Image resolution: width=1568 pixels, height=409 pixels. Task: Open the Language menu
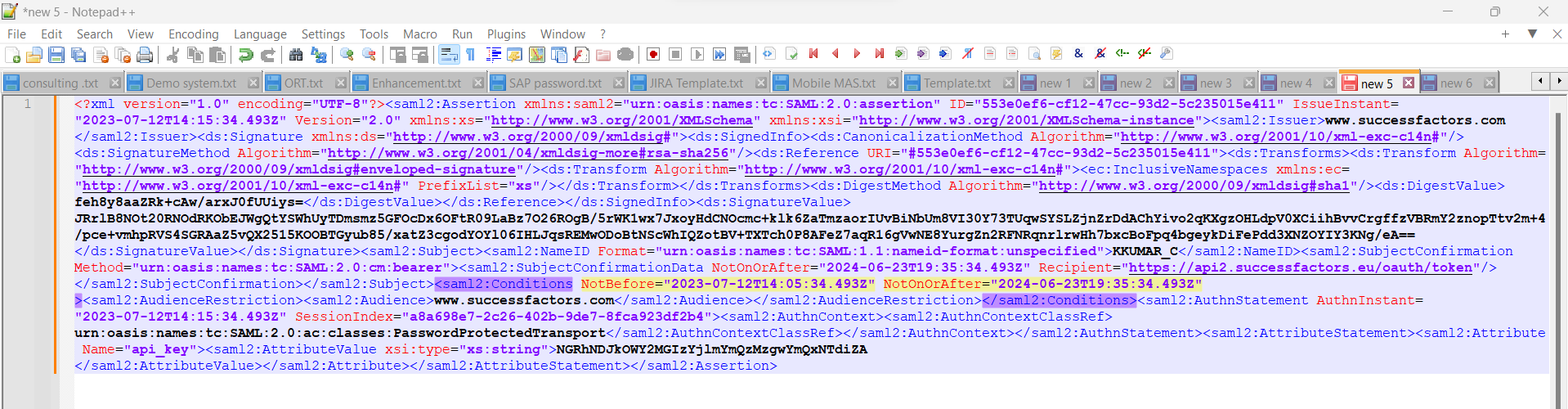click(x=260, y=34)
